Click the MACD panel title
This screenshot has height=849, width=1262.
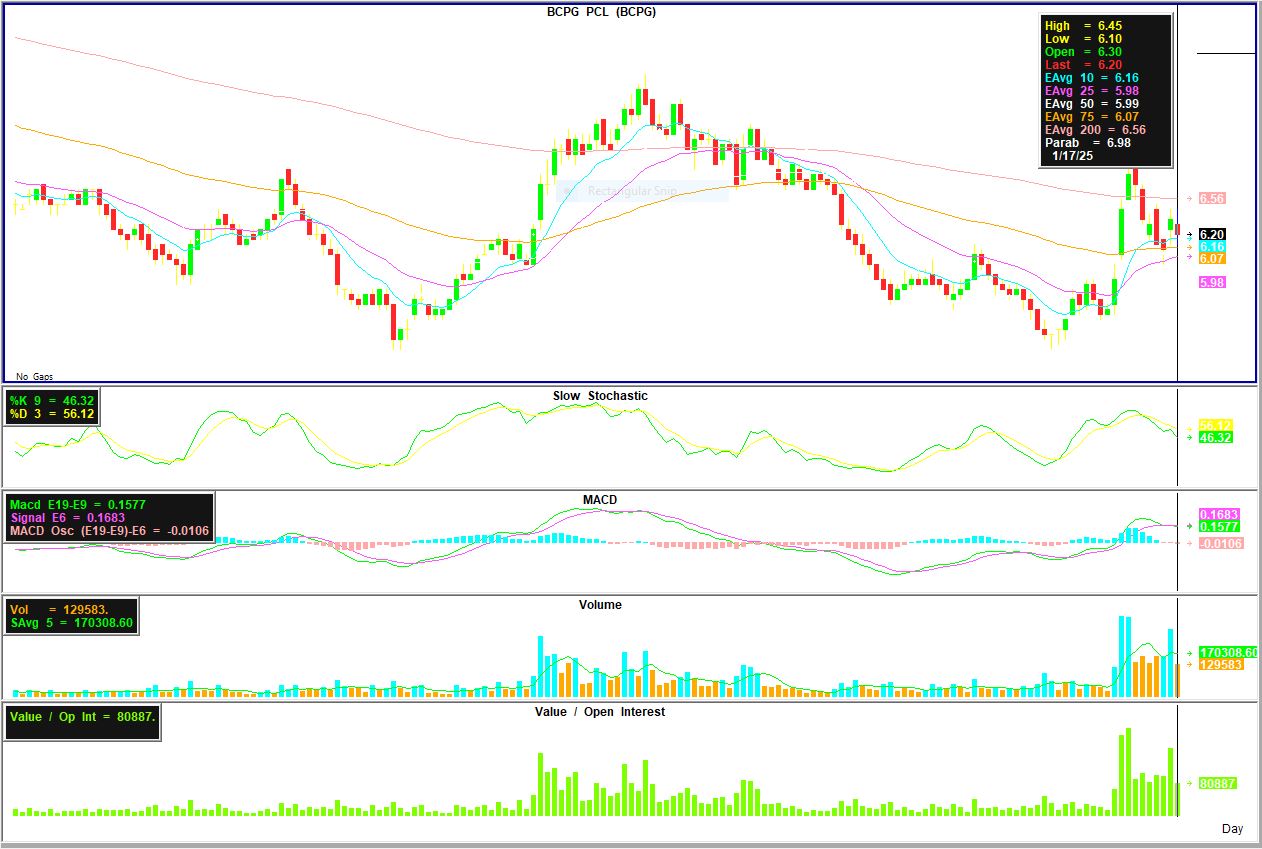click(x=600, y=500)
